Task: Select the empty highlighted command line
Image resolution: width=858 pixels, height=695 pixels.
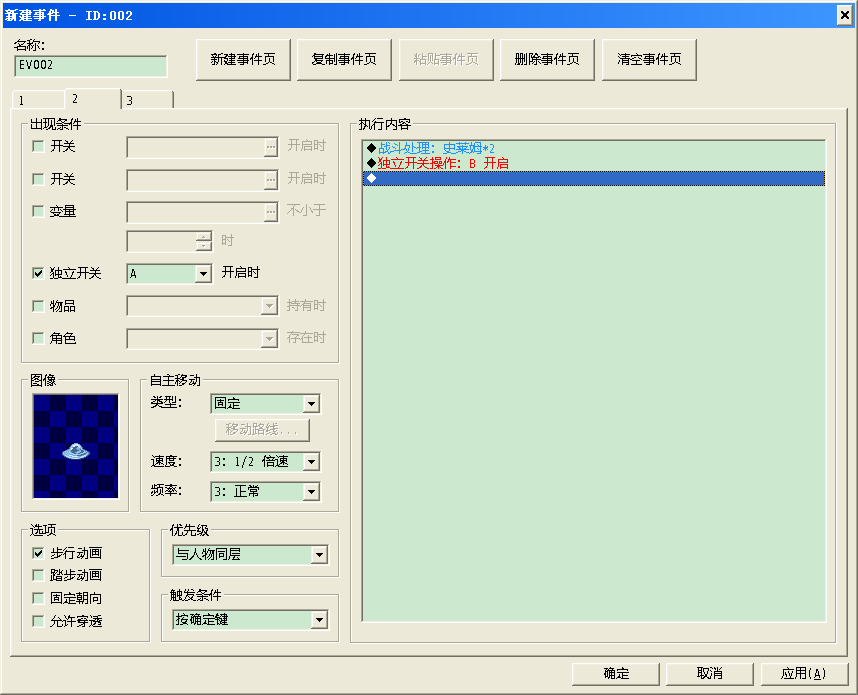Action: [x=594, y=178]
